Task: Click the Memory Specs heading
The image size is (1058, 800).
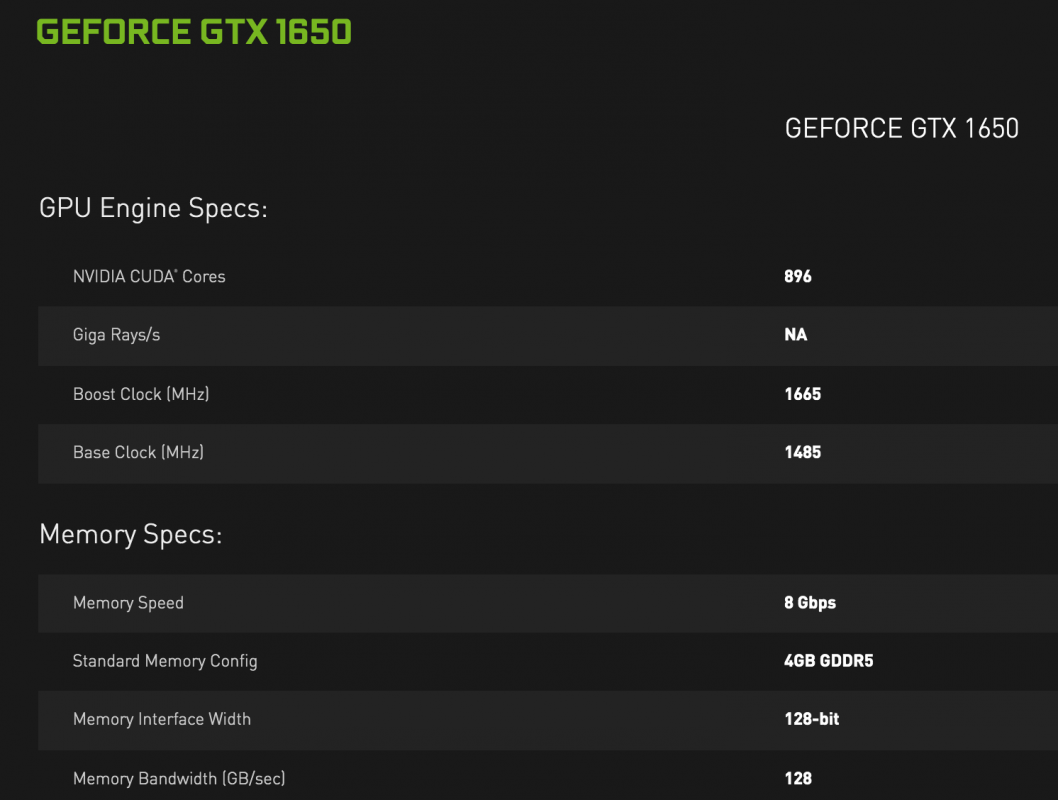Action: tap(130, 535)
